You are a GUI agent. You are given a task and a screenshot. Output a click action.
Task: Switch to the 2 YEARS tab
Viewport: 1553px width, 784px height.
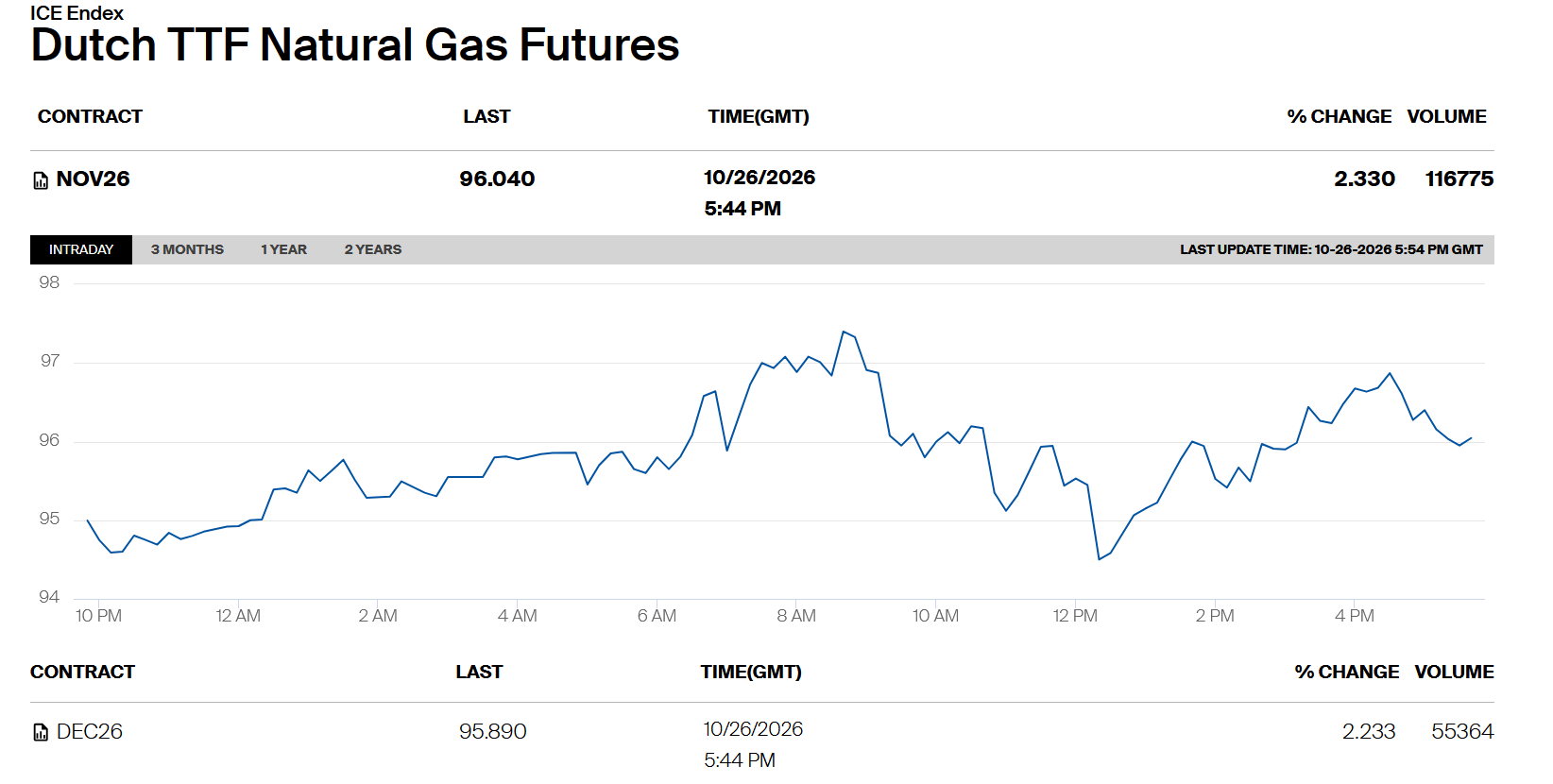coord(373,249)
